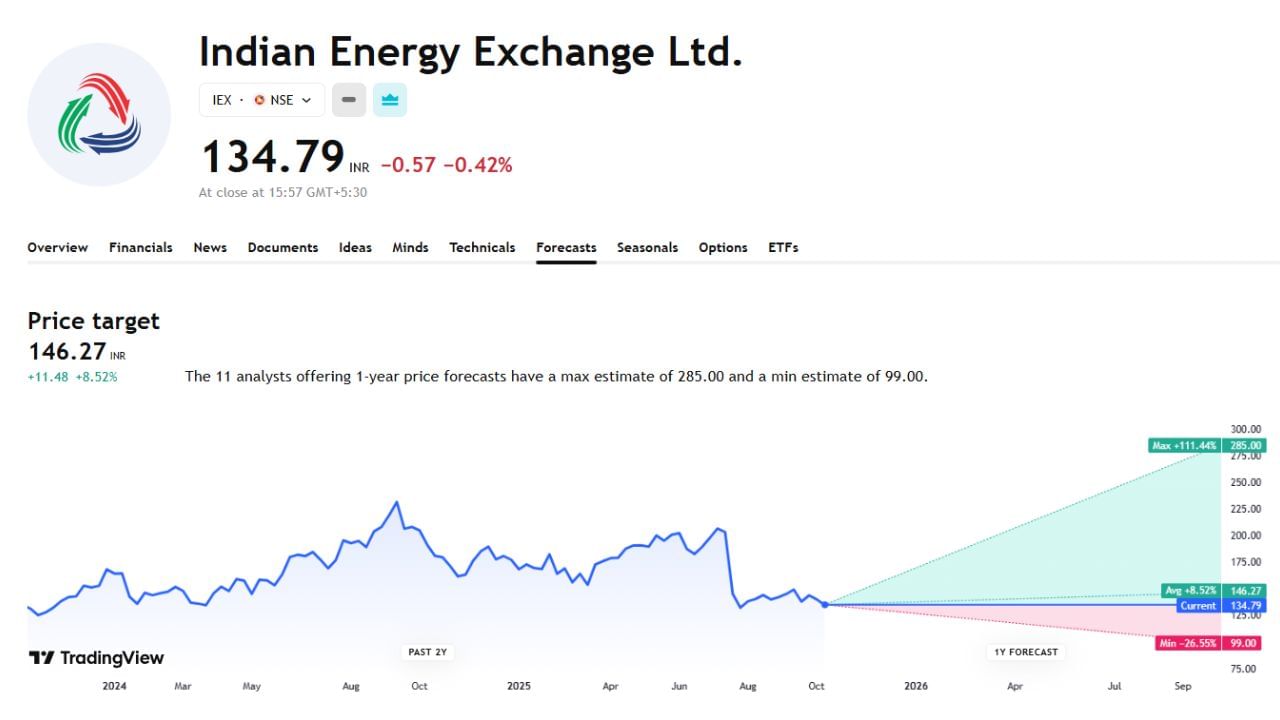Remove IEX from watchlist via minus icon
The height and width of the screenshot is (720, 1280).
coord(348,100)
